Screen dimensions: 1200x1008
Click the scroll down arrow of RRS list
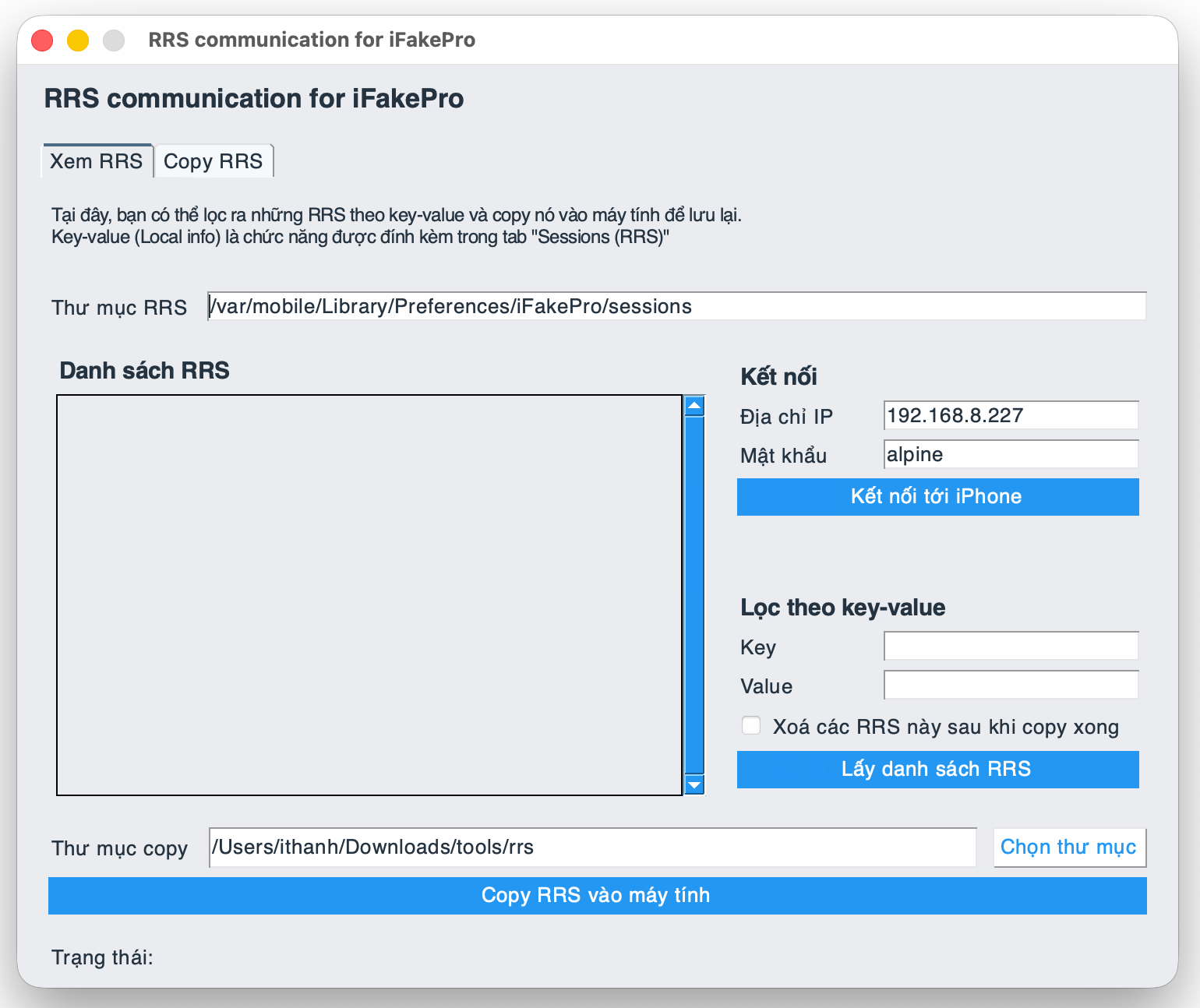click(x=694, y=784)
